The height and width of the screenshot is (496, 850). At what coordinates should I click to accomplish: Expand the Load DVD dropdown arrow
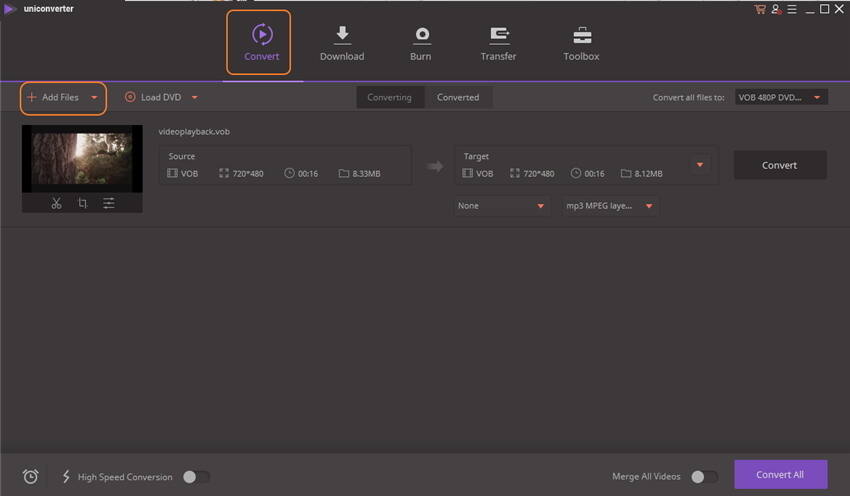click(195, 98)
